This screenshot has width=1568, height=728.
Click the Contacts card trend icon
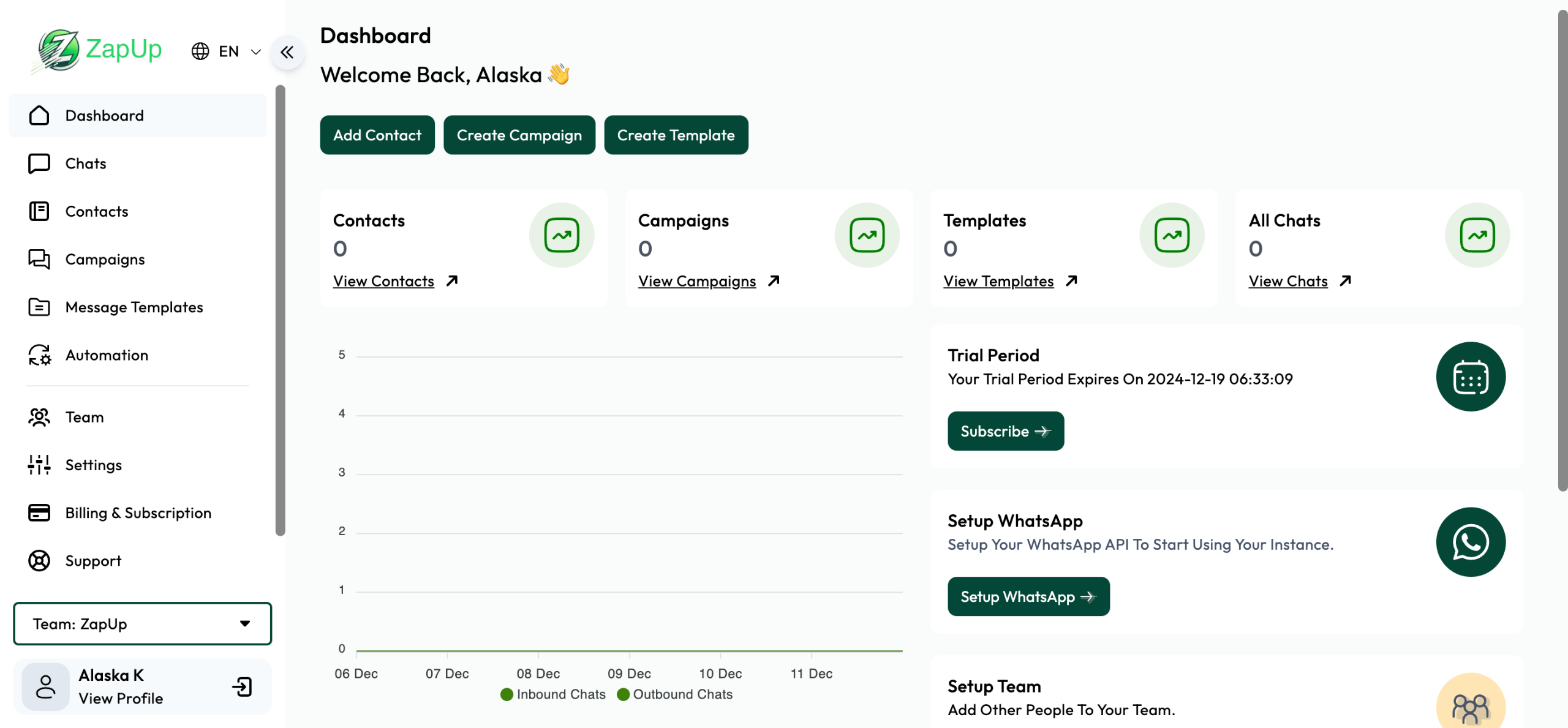tap(561, 235)
